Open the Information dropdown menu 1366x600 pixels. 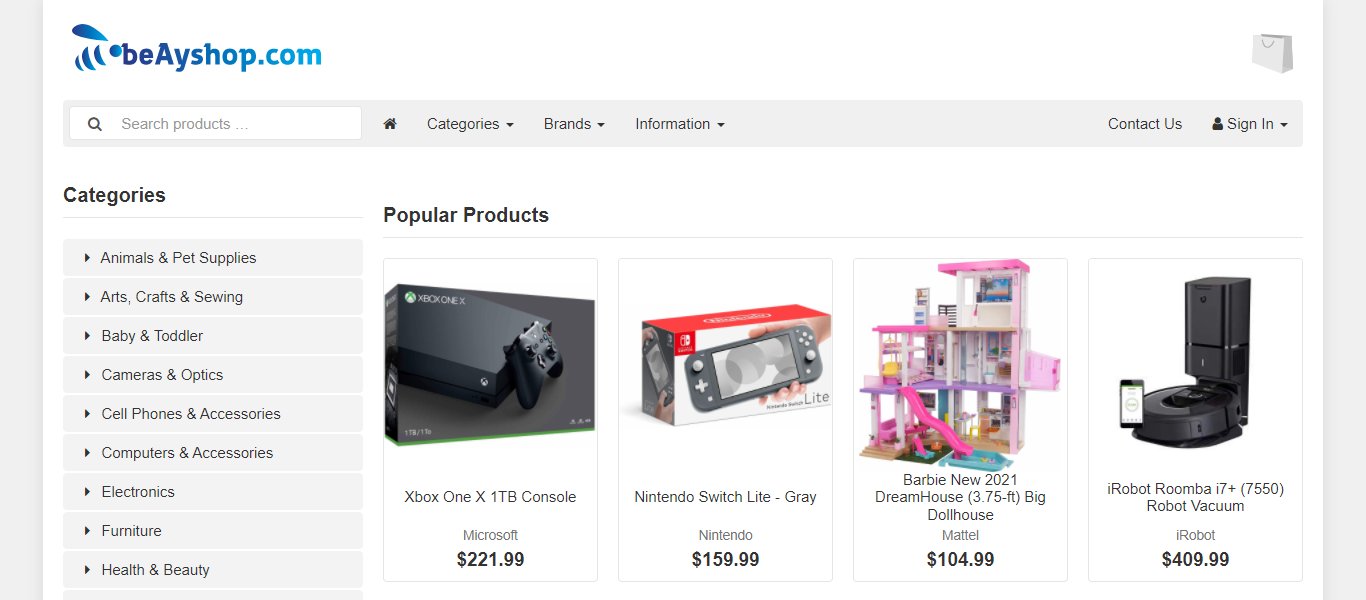click(x=680, y=124)
